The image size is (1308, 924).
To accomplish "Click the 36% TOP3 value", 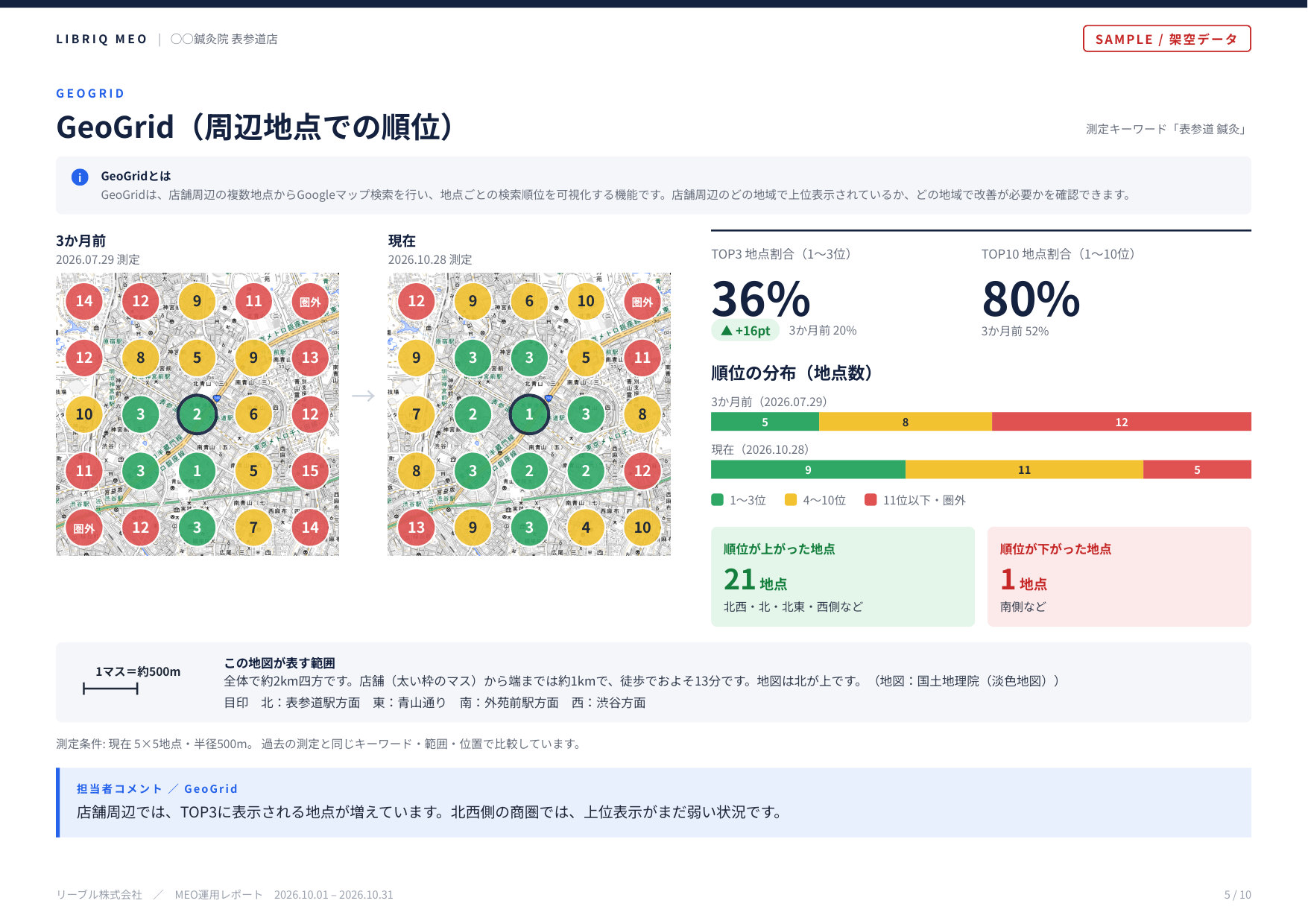I will 761,299.
